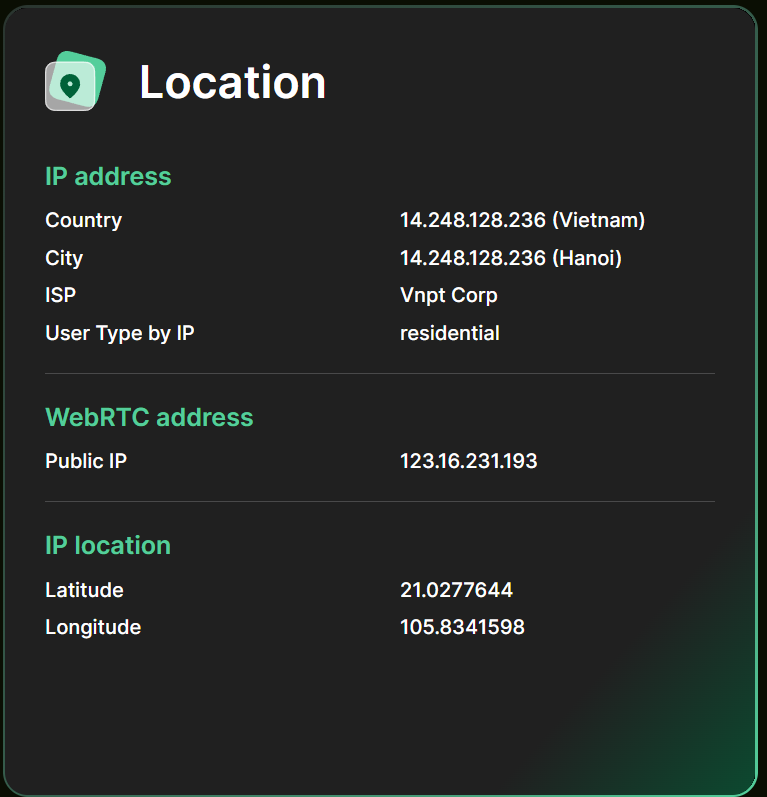Click the WebRTC address section heading

point(149,417)
